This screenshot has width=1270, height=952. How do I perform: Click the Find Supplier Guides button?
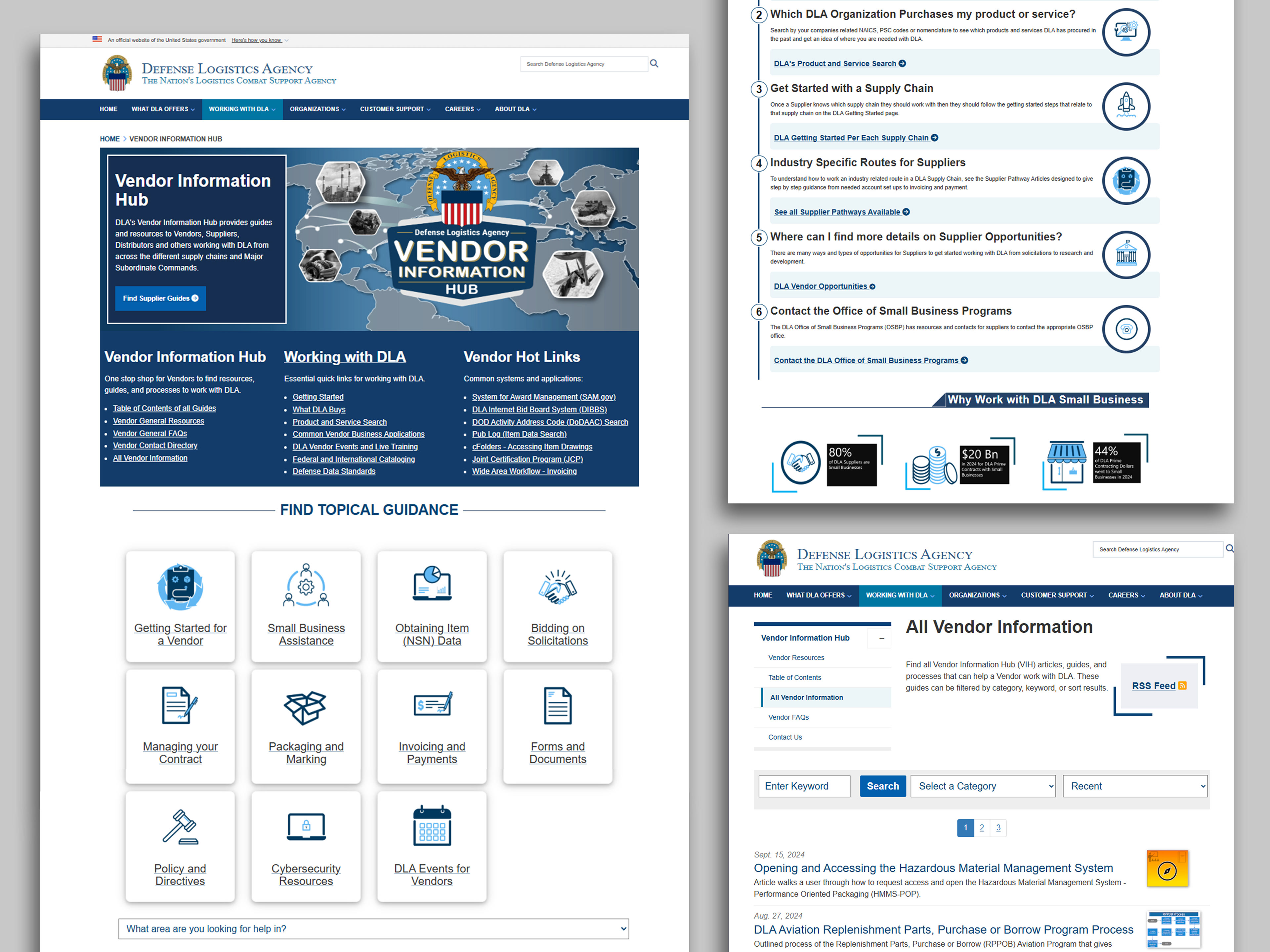pyautogui.click(x=160, y=298)
